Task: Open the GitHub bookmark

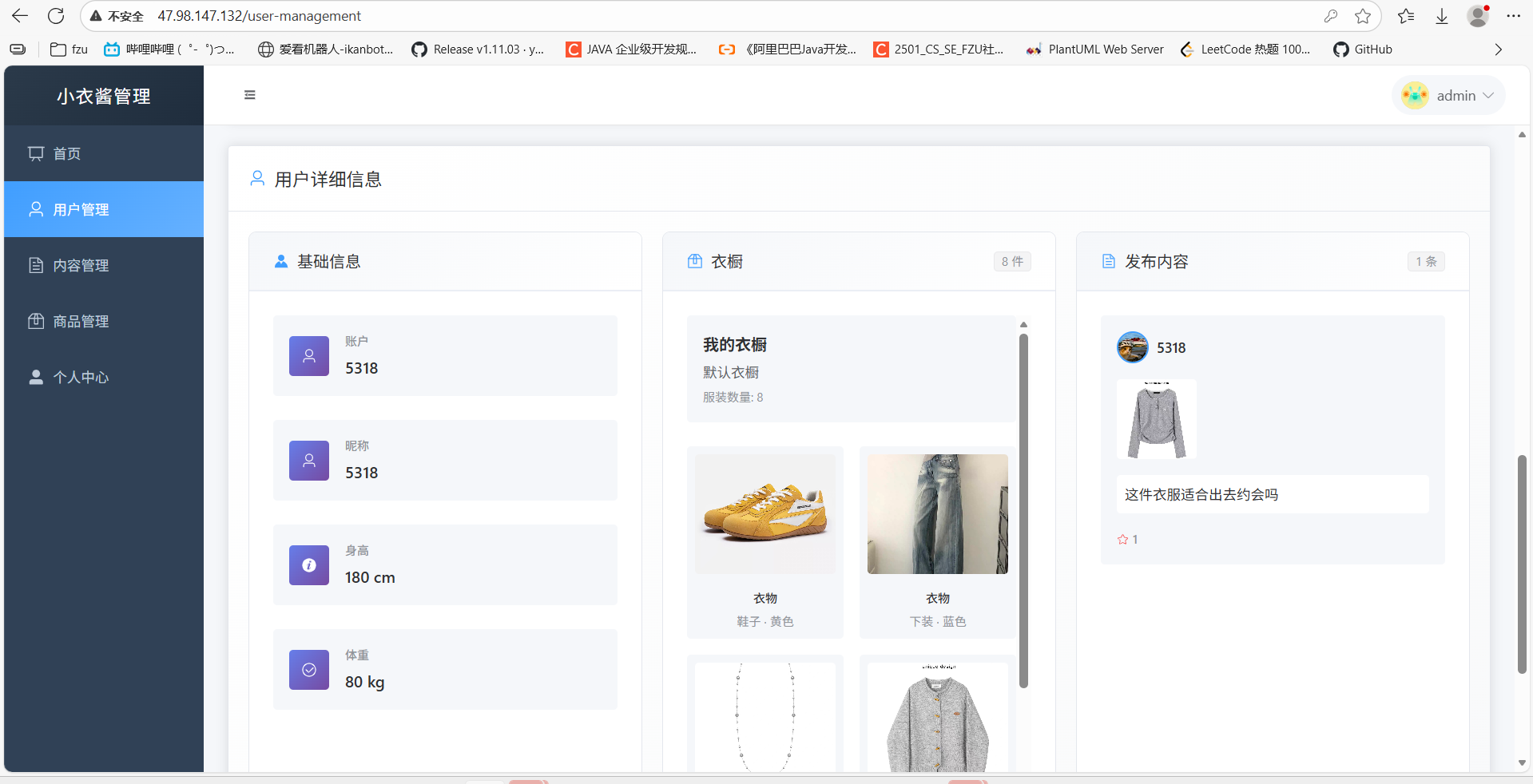Action: [x=1363, y=49]
